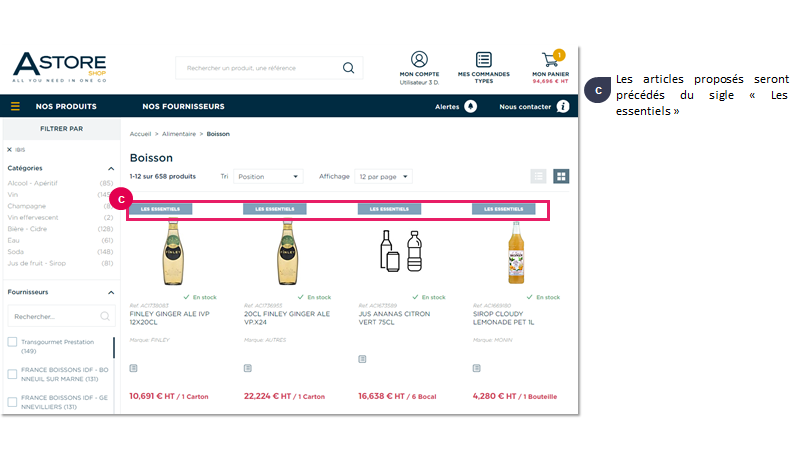This screenshot has width=800, height=450.
Task: Click supplier search magnifier icon
Action: 105,316
